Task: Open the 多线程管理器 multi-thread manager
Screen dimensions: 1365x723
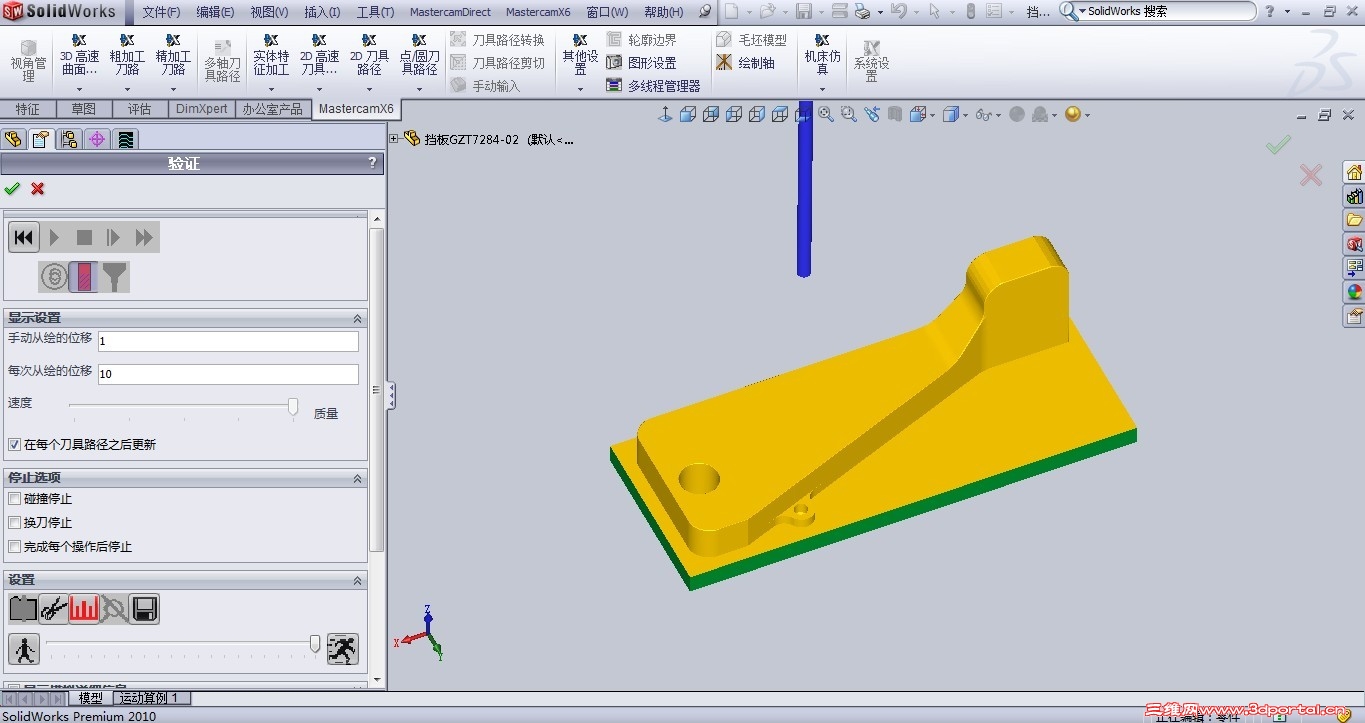Action: 653,86
